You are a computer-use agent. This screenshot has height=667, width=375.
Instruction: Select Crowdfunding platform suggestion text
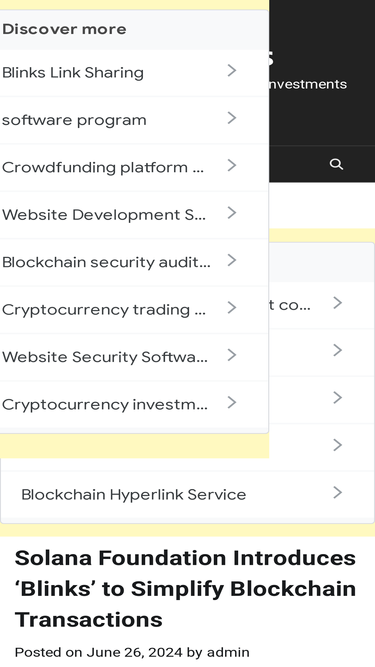pyautogui.click(x=102, y=167)
